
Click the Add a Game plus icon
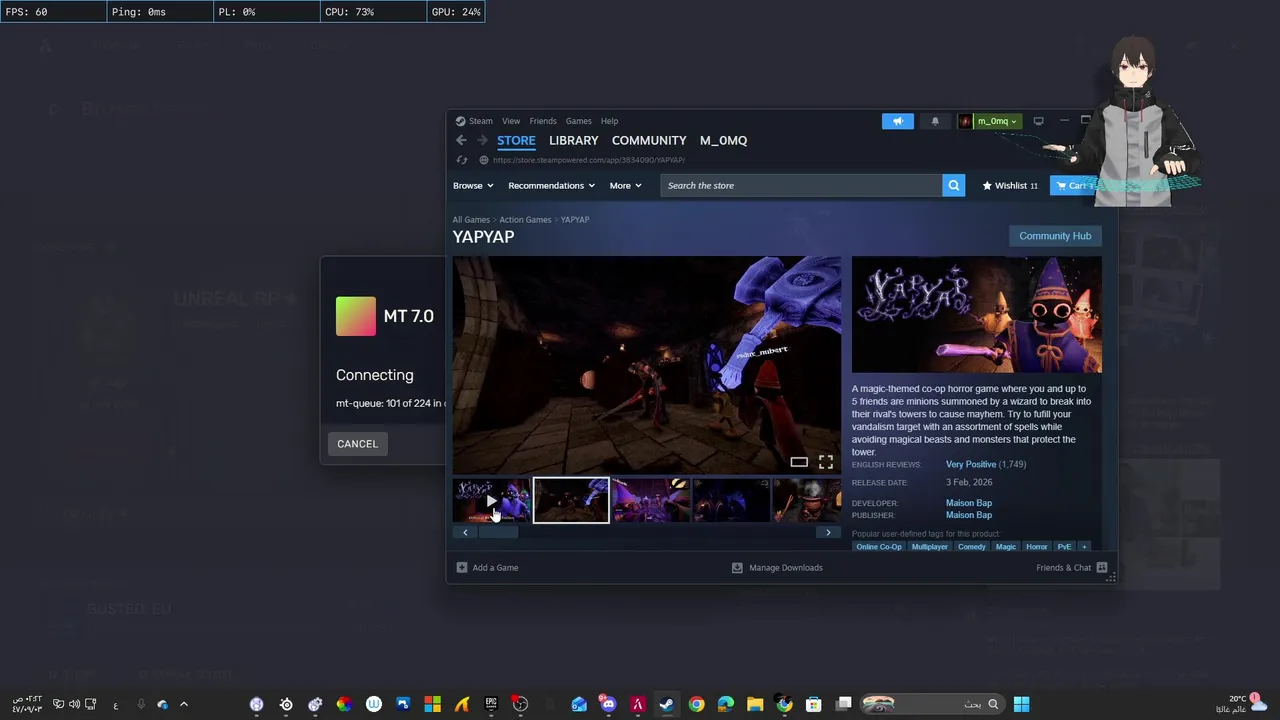(x=462, y=567)
